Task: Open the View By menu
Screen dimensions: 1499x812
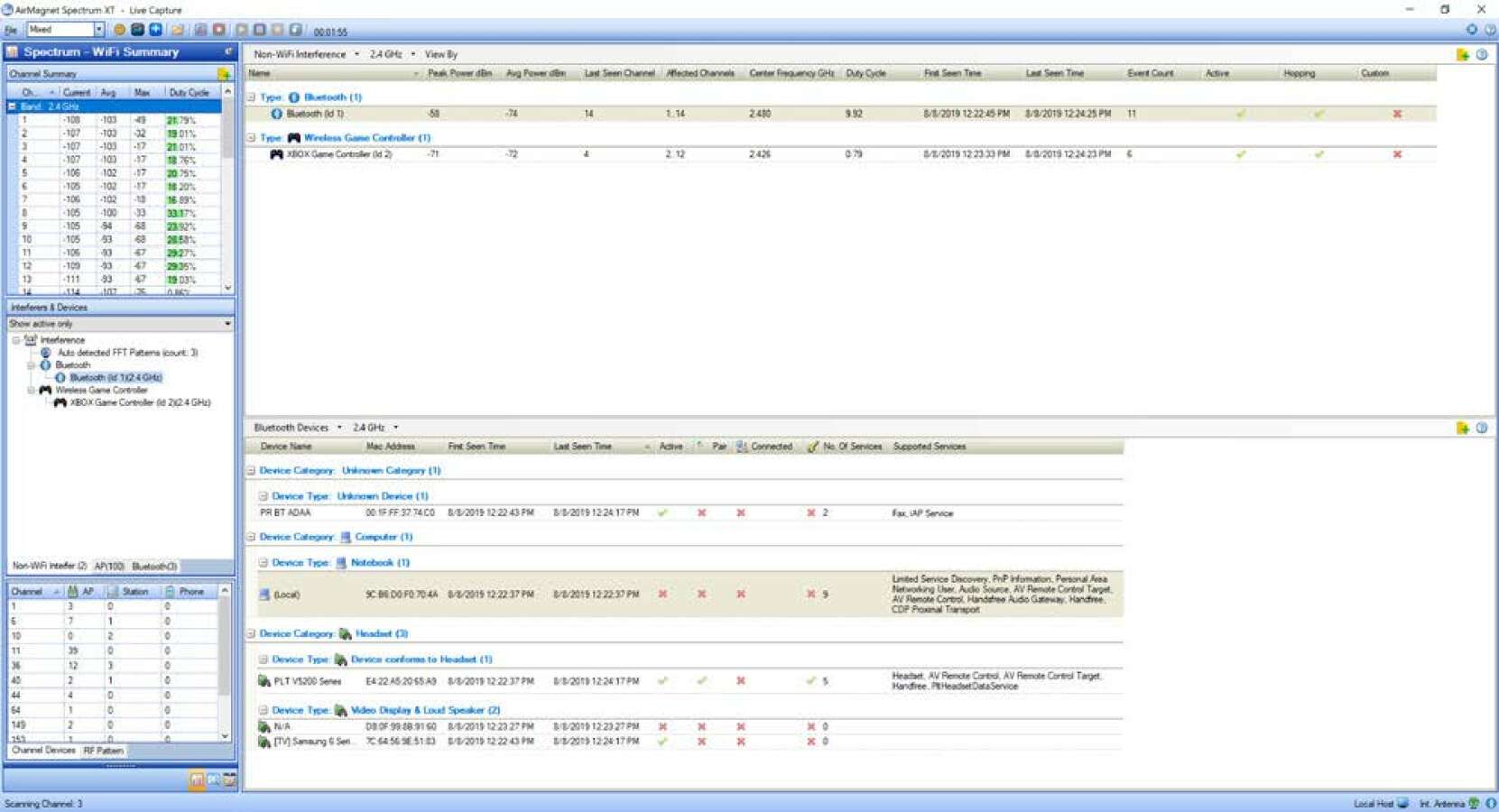Action: [441, 54]
